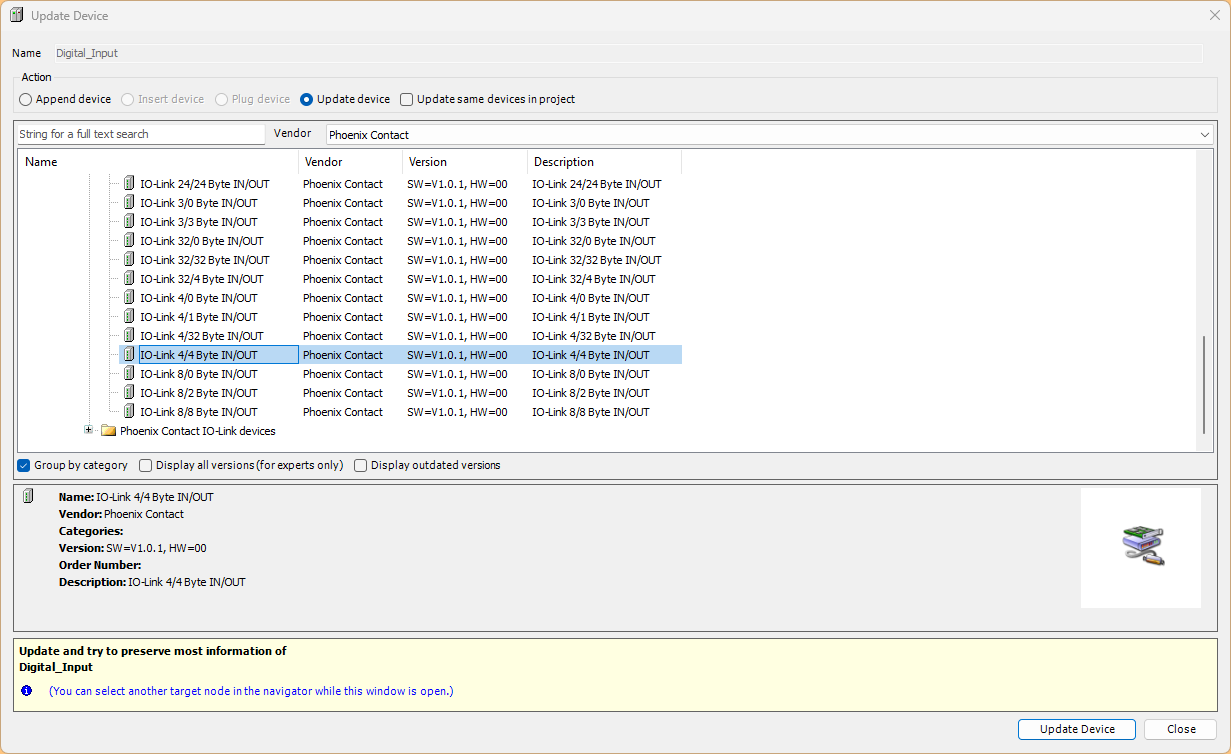Image resolution: width=1231 pixels, height=754 pixels.
Task: Click the Phoenix Contact IO-Link devices folder icon
Action: click(x=109, y=432)
